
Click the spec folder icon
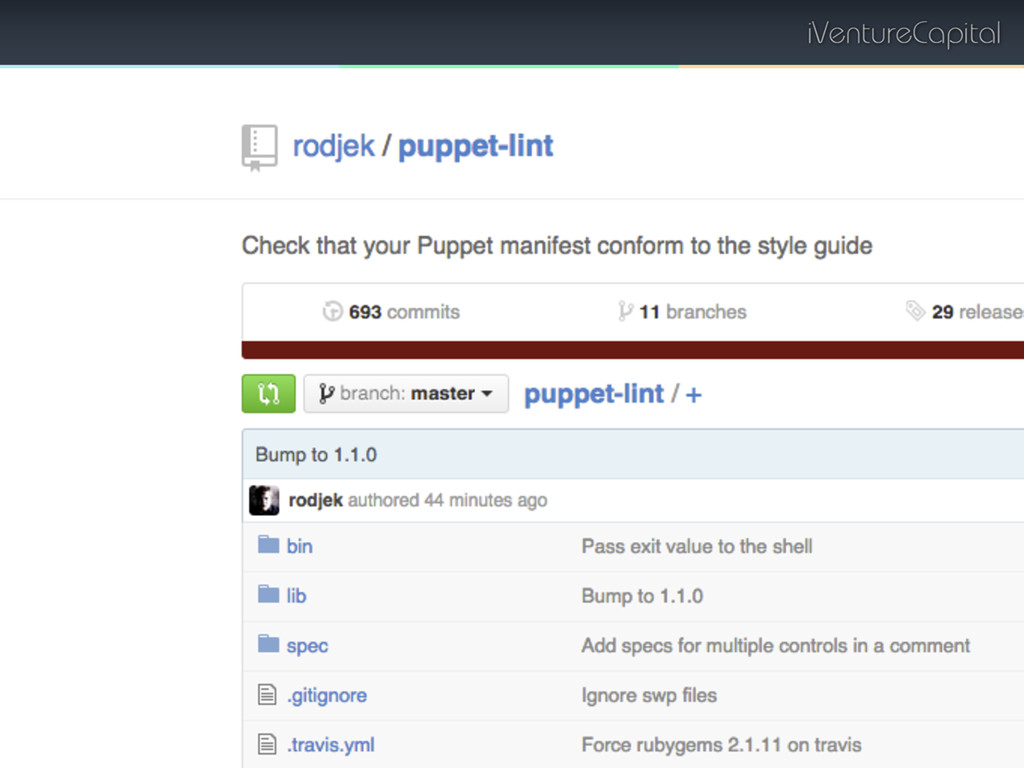[x=268, y=644]
